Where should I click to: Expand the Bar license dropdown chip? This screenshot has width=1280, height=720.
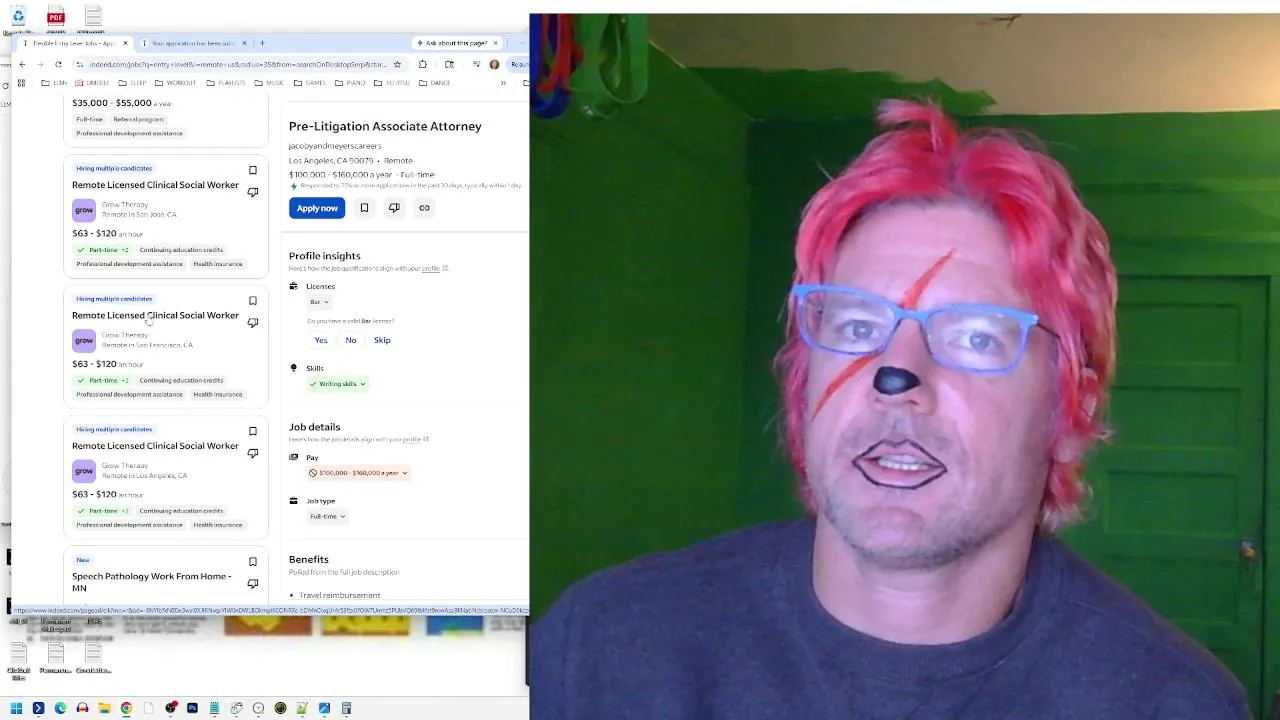point(319,302)
